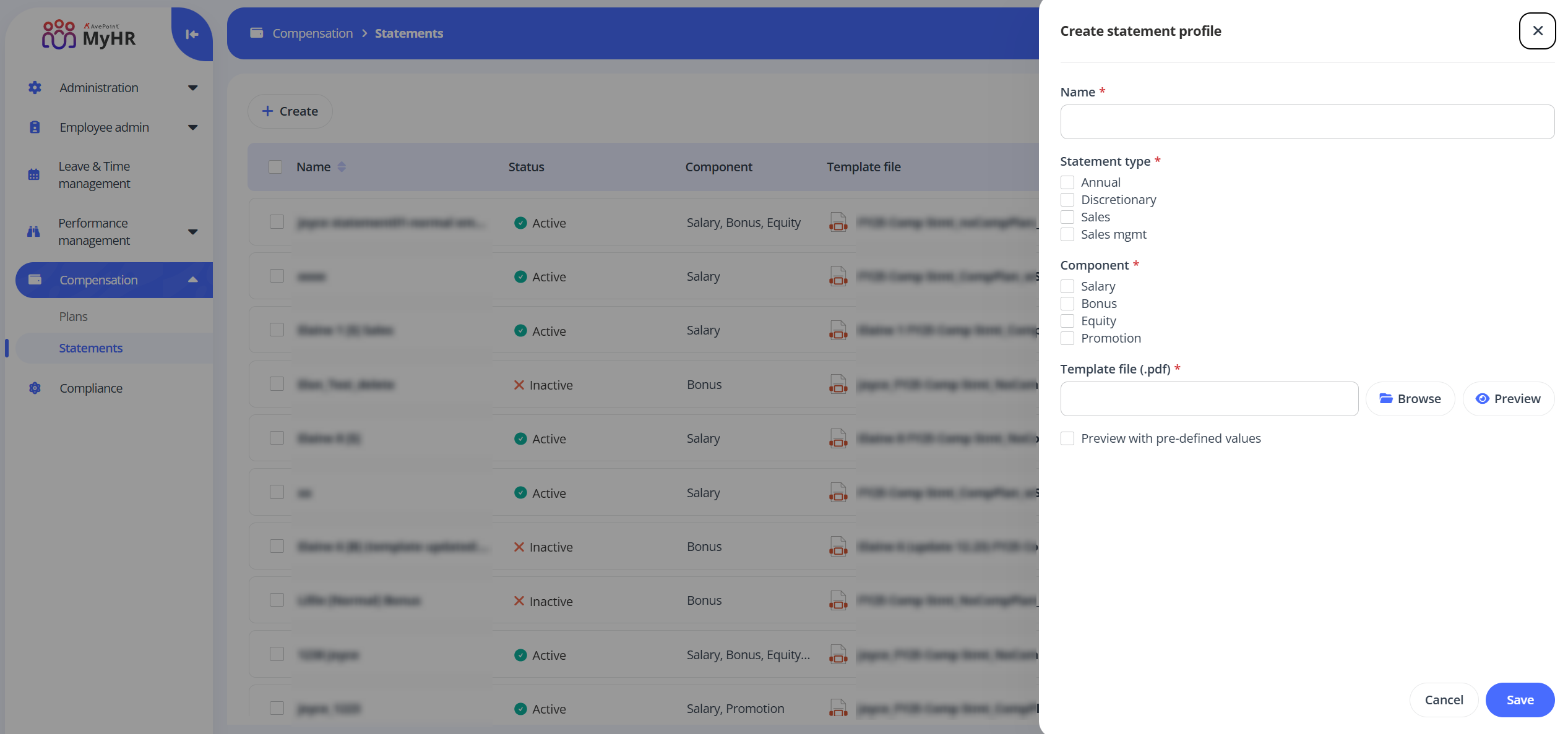Expand the Employee admin menu

tap(192, 127)
